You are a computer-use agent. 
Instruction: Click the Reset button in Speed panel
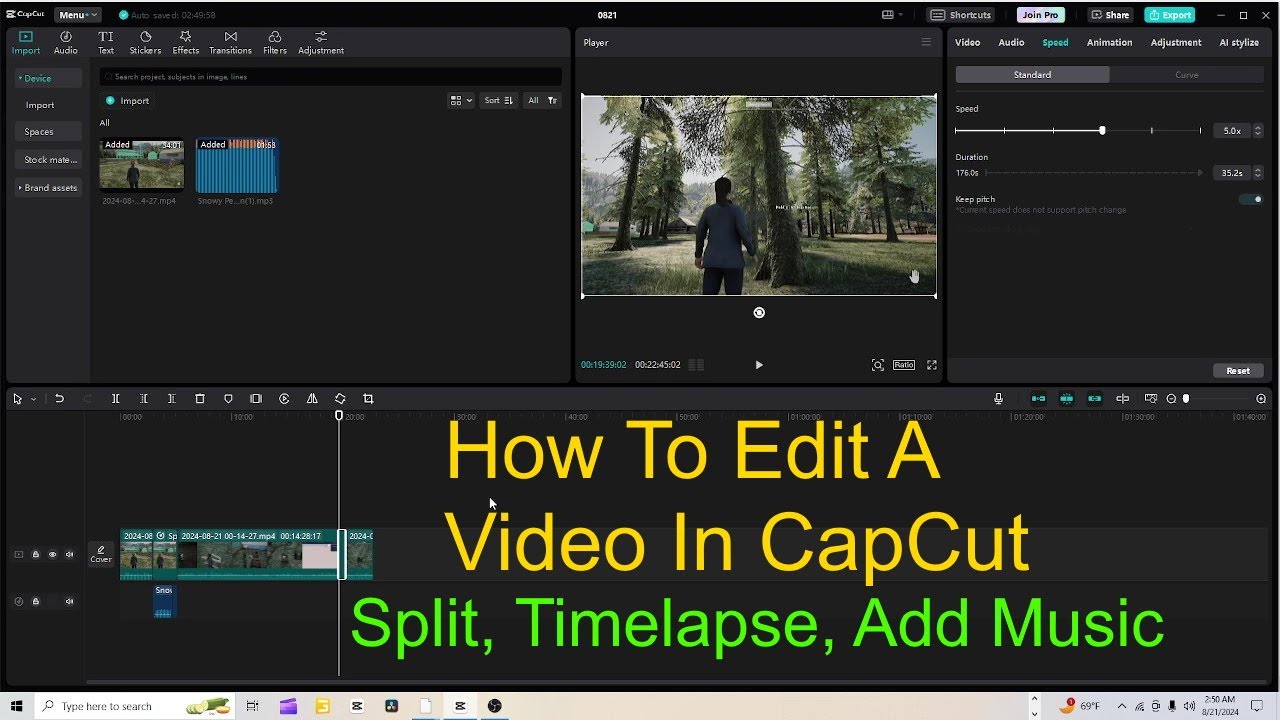tap(1238, 370)
